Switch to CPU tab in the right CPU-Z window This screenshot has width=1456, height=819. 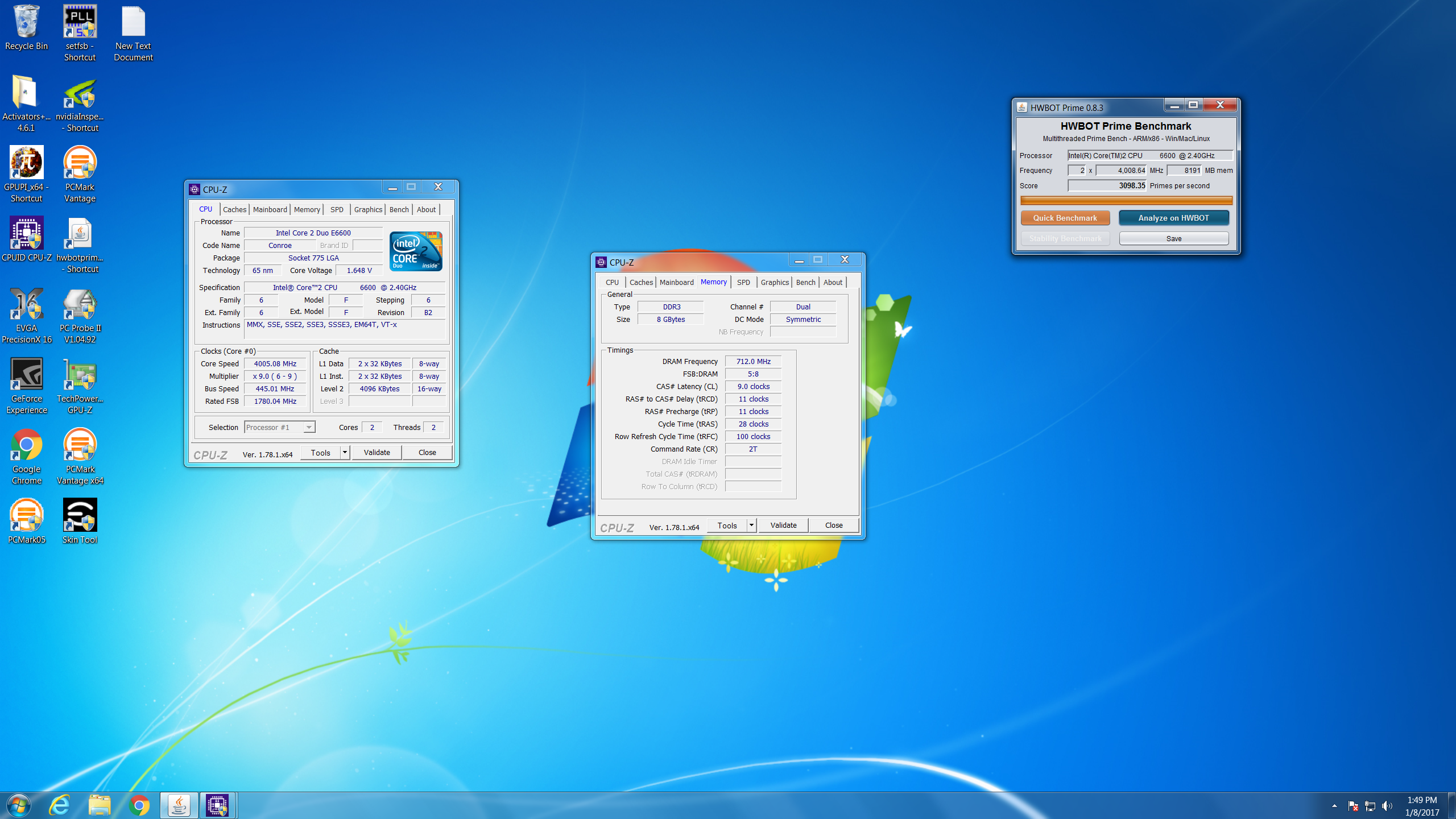coord(612,282)
